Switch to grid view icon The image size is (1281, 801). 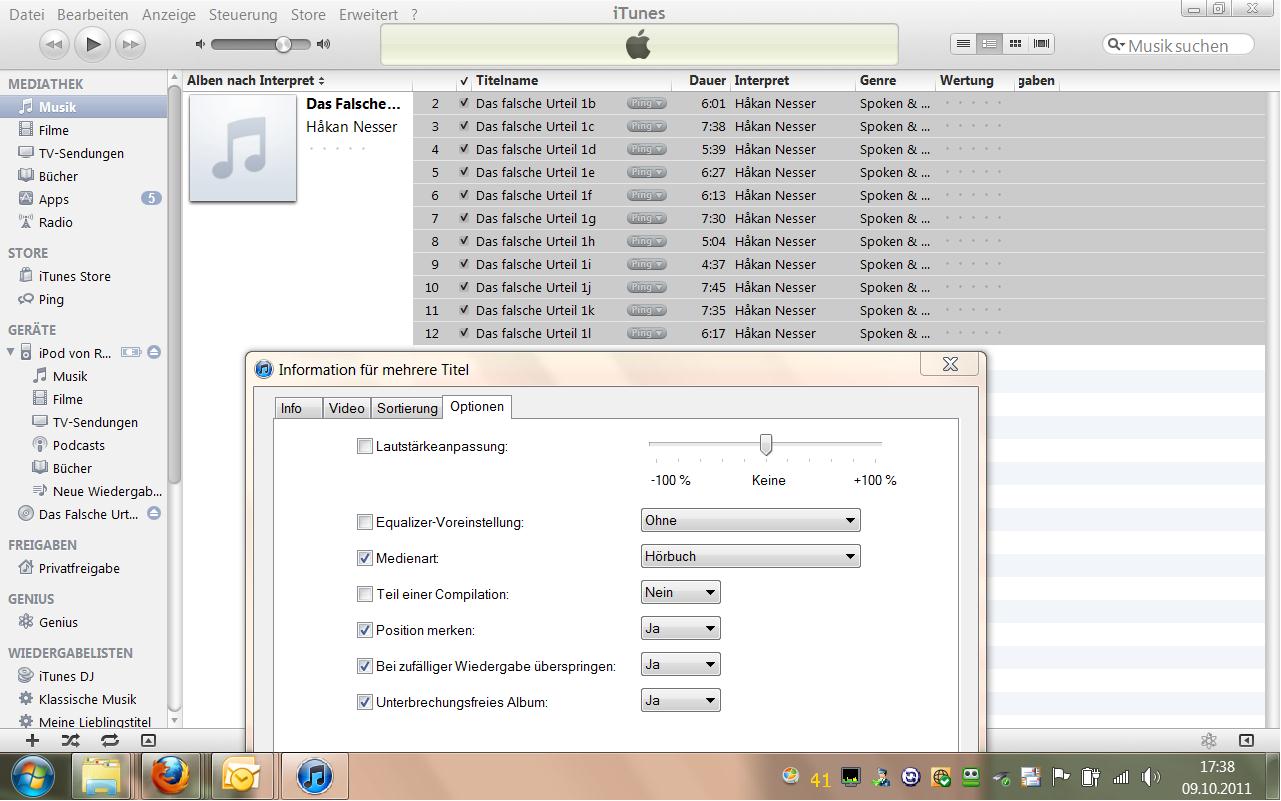[x=1015, y=44]
